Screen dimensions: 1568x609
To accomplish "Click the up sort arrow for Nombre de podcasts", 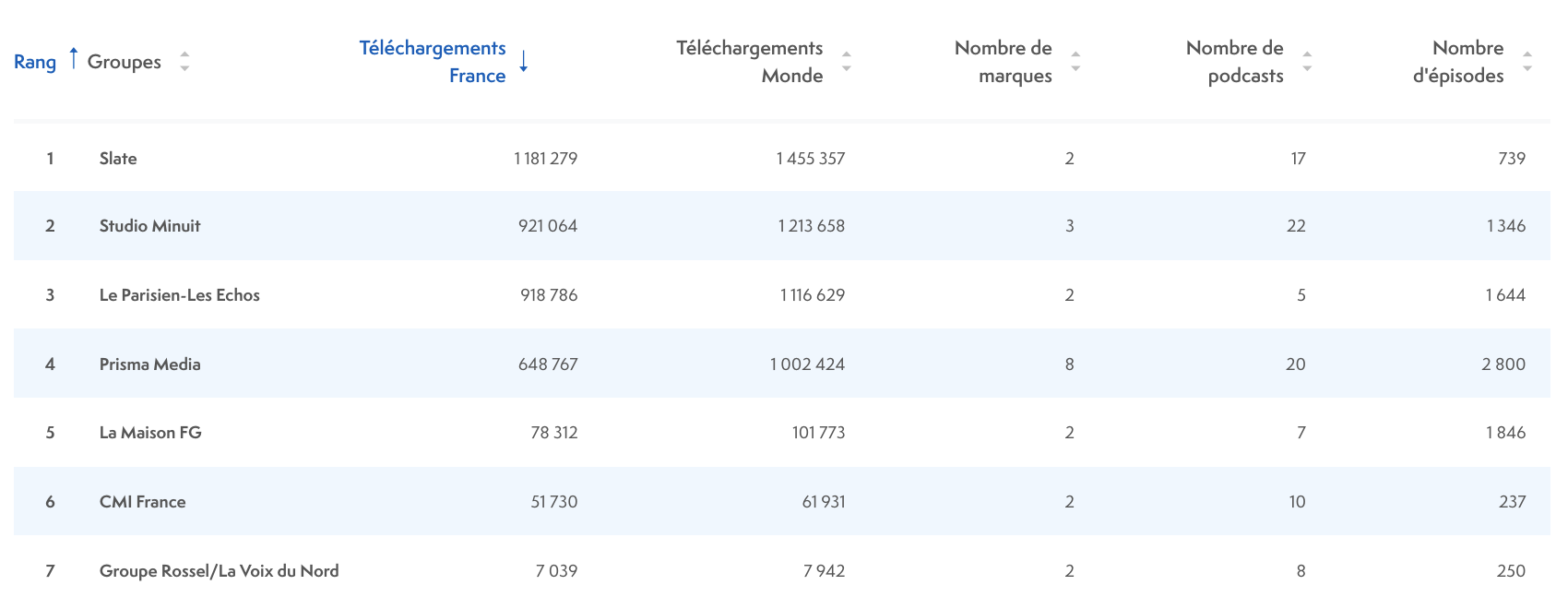I will pyautogui.click(x=1307, y=54).
